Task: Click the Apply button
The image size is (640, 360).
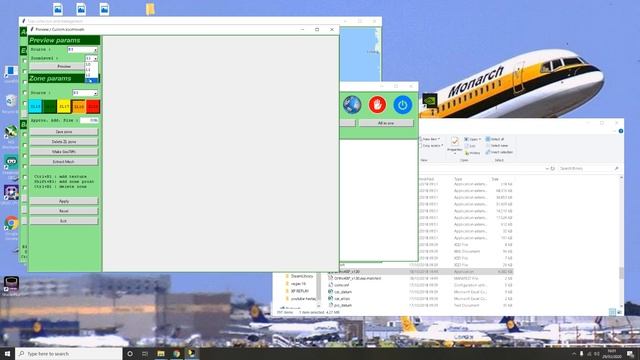Action: point(64,201)
